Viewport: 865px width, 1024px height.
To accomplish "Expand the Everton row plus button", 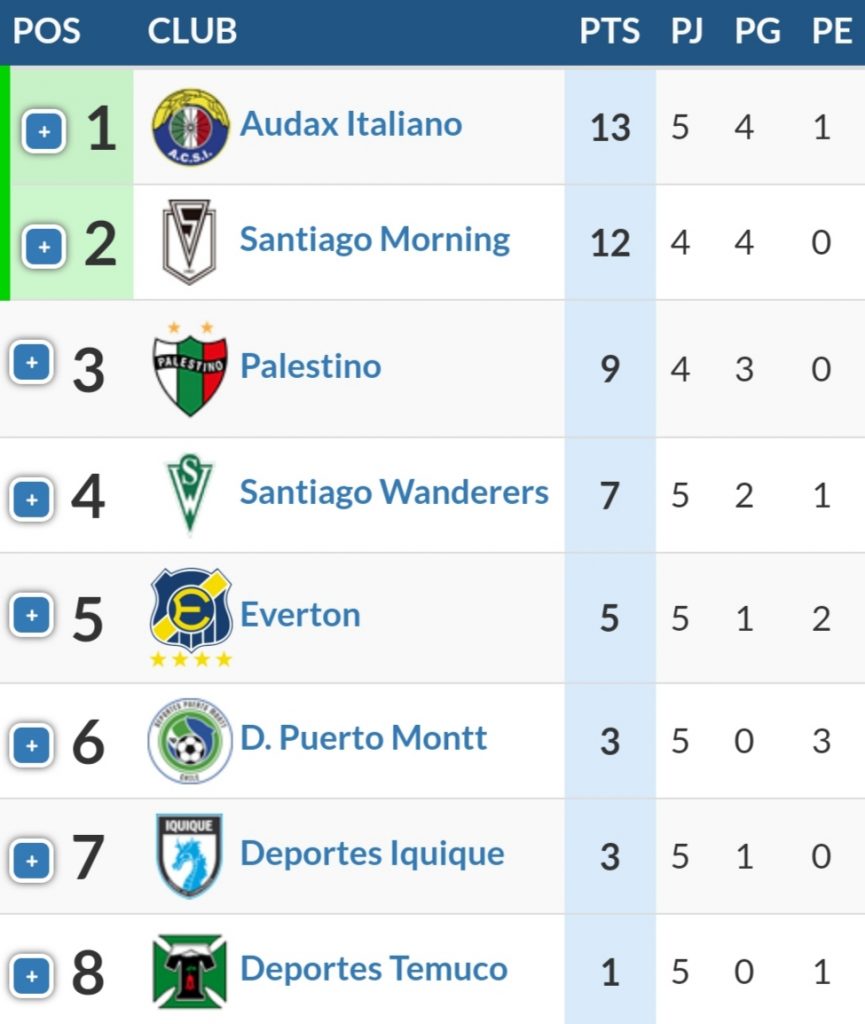I will (x=31, y=615).
